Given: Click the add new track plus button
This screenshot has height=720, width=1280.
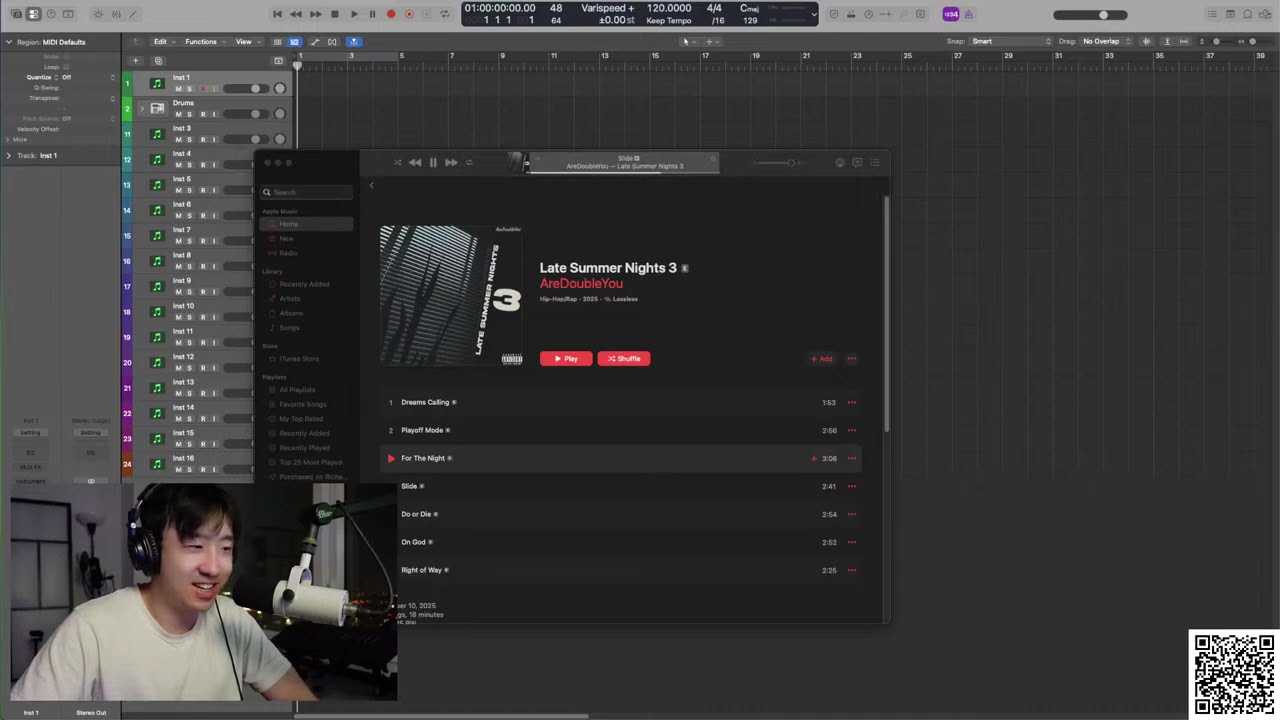Looking at the screenshot, I should 136,61.
